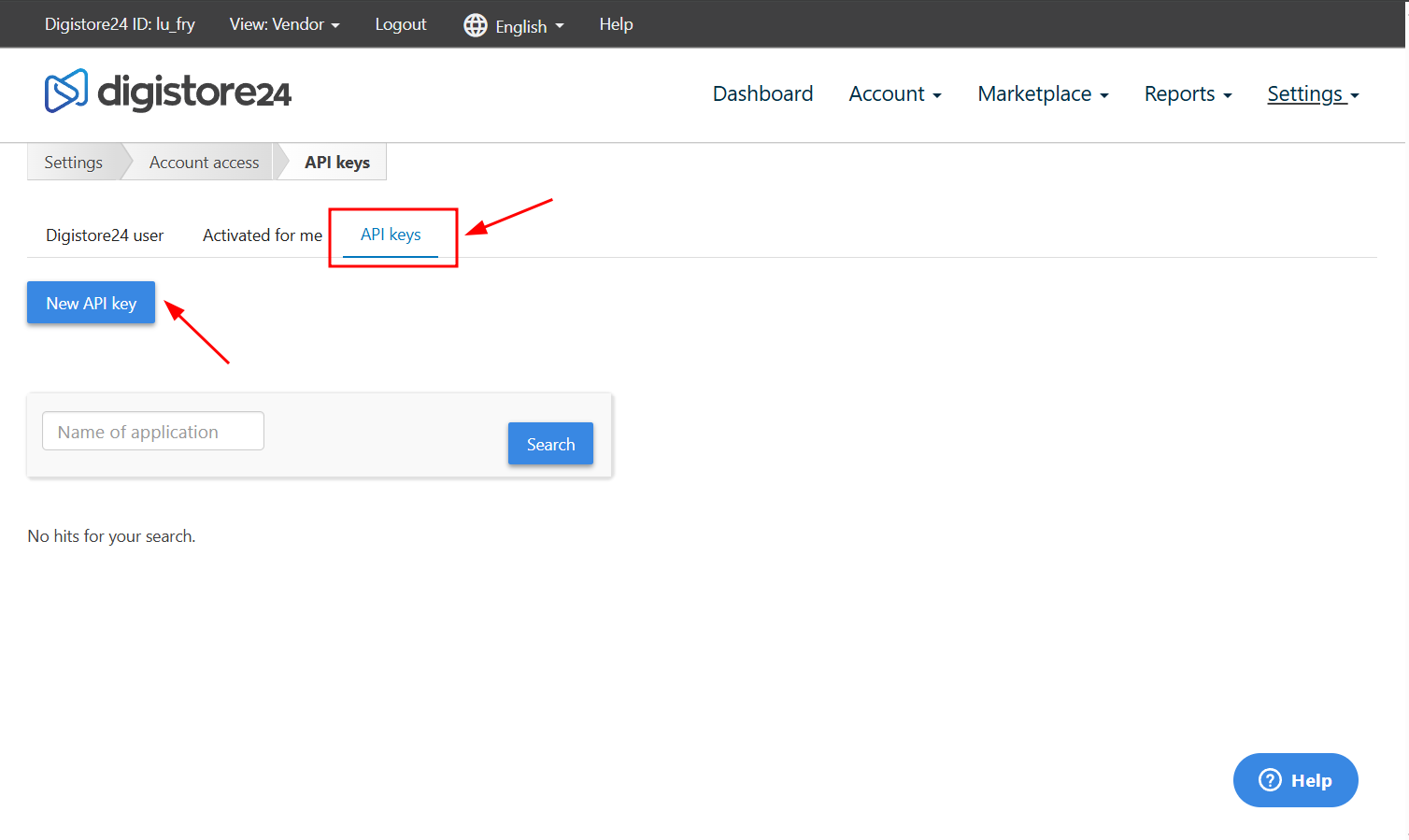The width and height of the screenshot is (1409, 840).
Task: Navigate to Settings breadcrumb
Action: (x=74, y=162)
